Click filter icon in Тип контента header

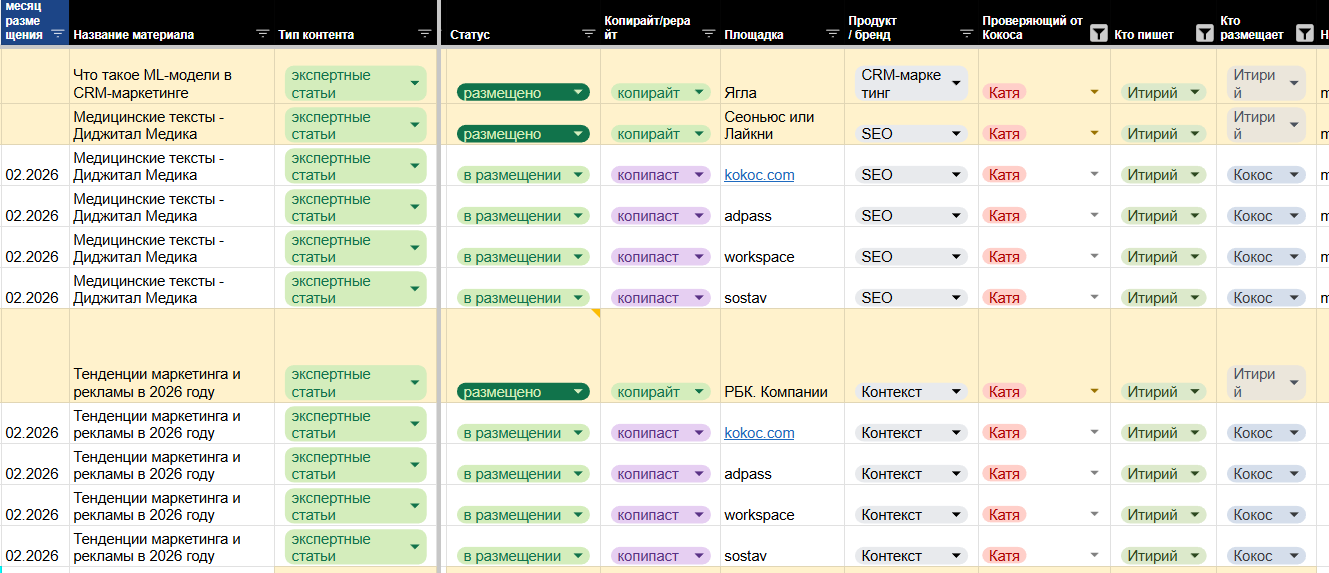(x=424, y=34)
